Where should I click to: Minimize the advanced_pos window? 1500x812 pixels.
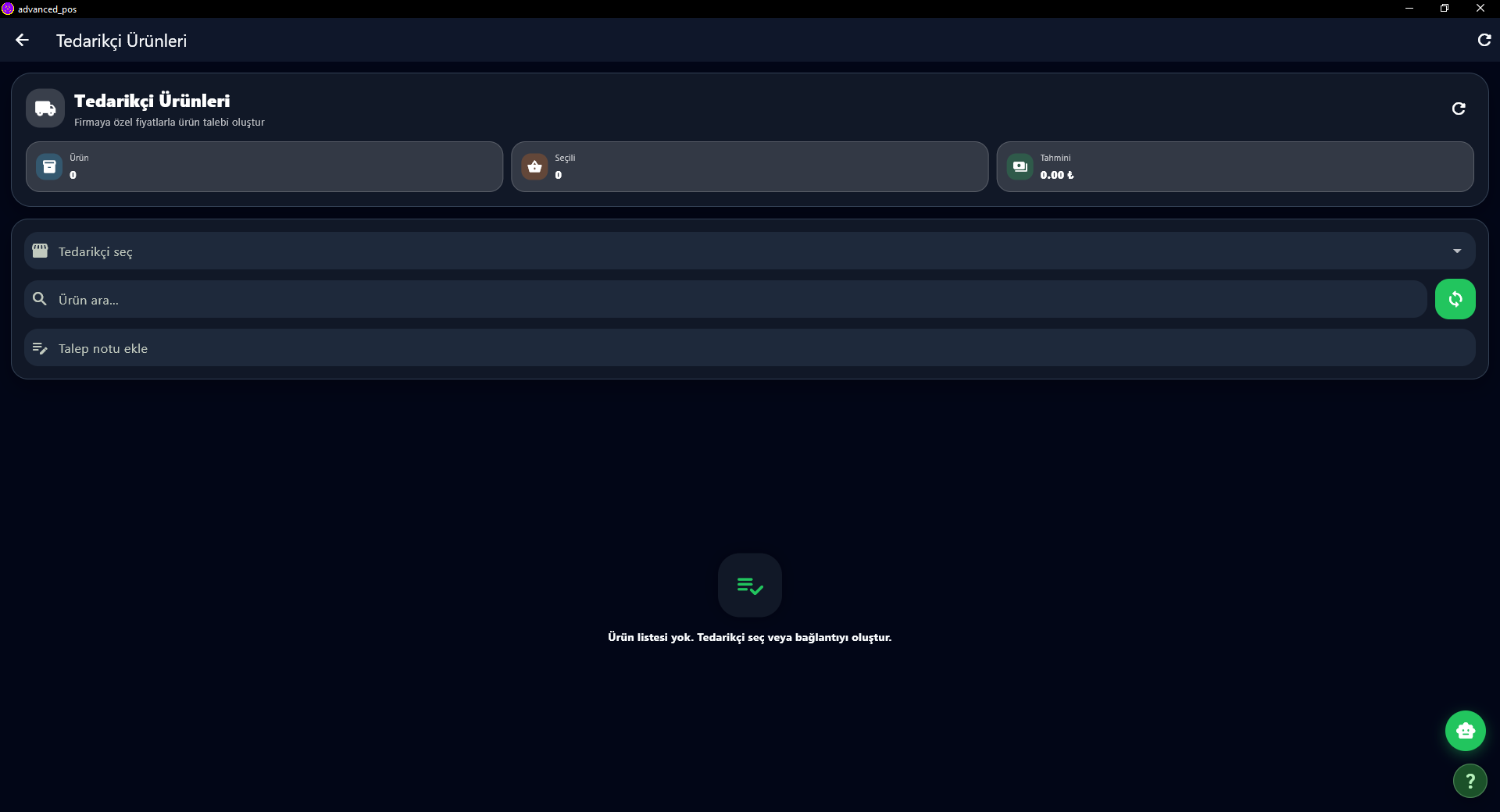tap(1409, 9)
